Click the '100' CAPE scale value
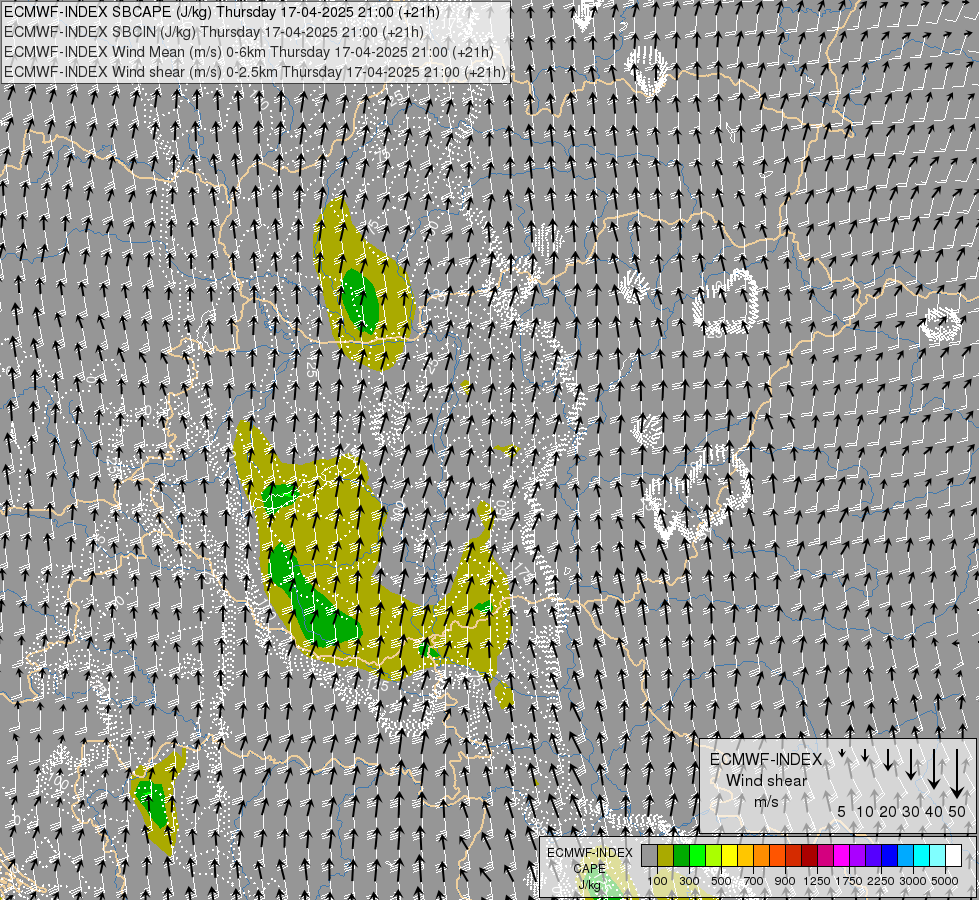 pyautogui.click(x=657, y=881)
